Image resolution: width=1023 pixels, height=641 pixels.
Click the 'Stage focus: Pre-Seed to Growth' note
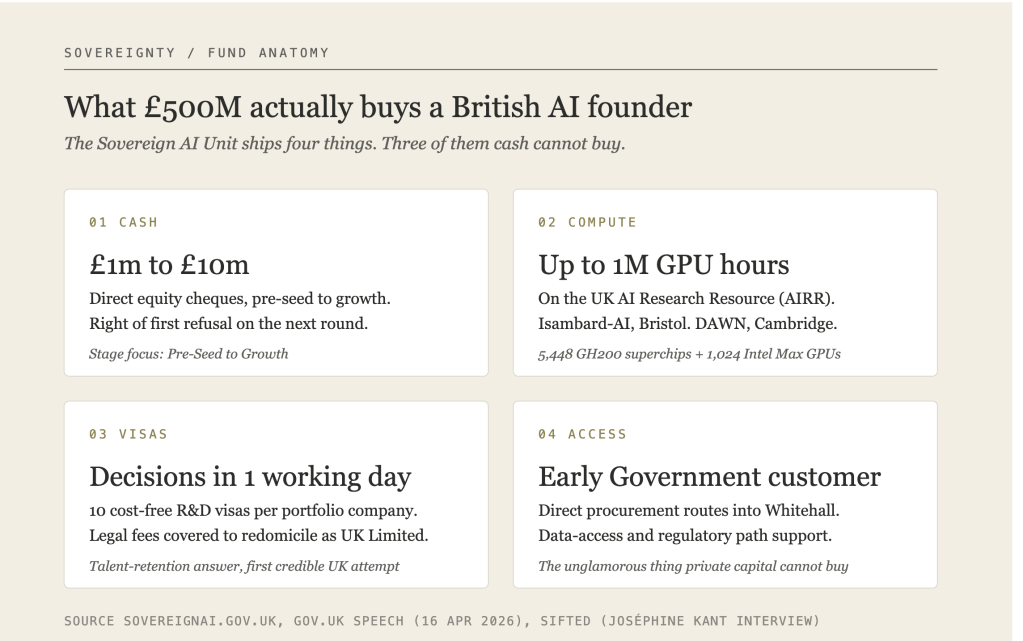[x=189, y=353]
